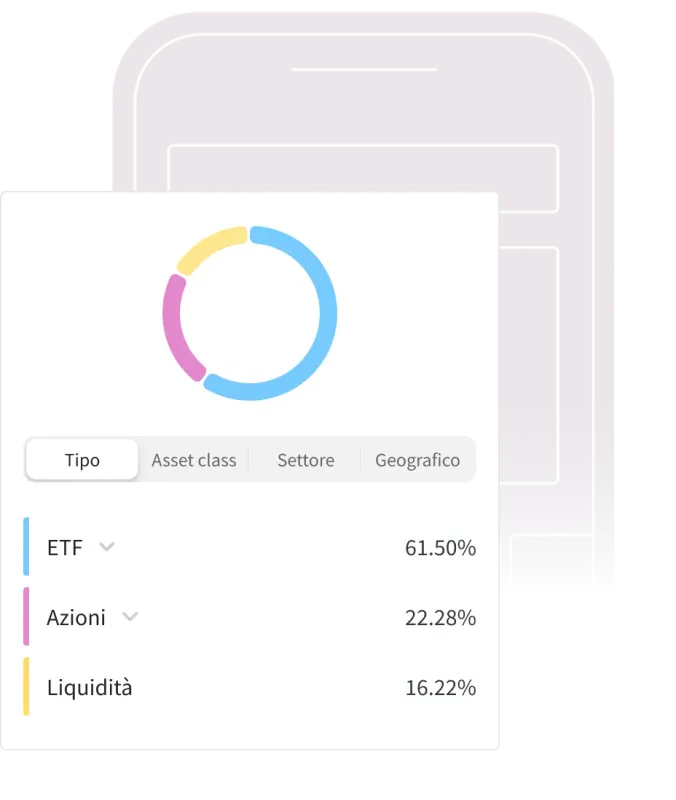The image size is (676, 800).
Task: Switch to the Geografico tab
Action: point(417,460)
